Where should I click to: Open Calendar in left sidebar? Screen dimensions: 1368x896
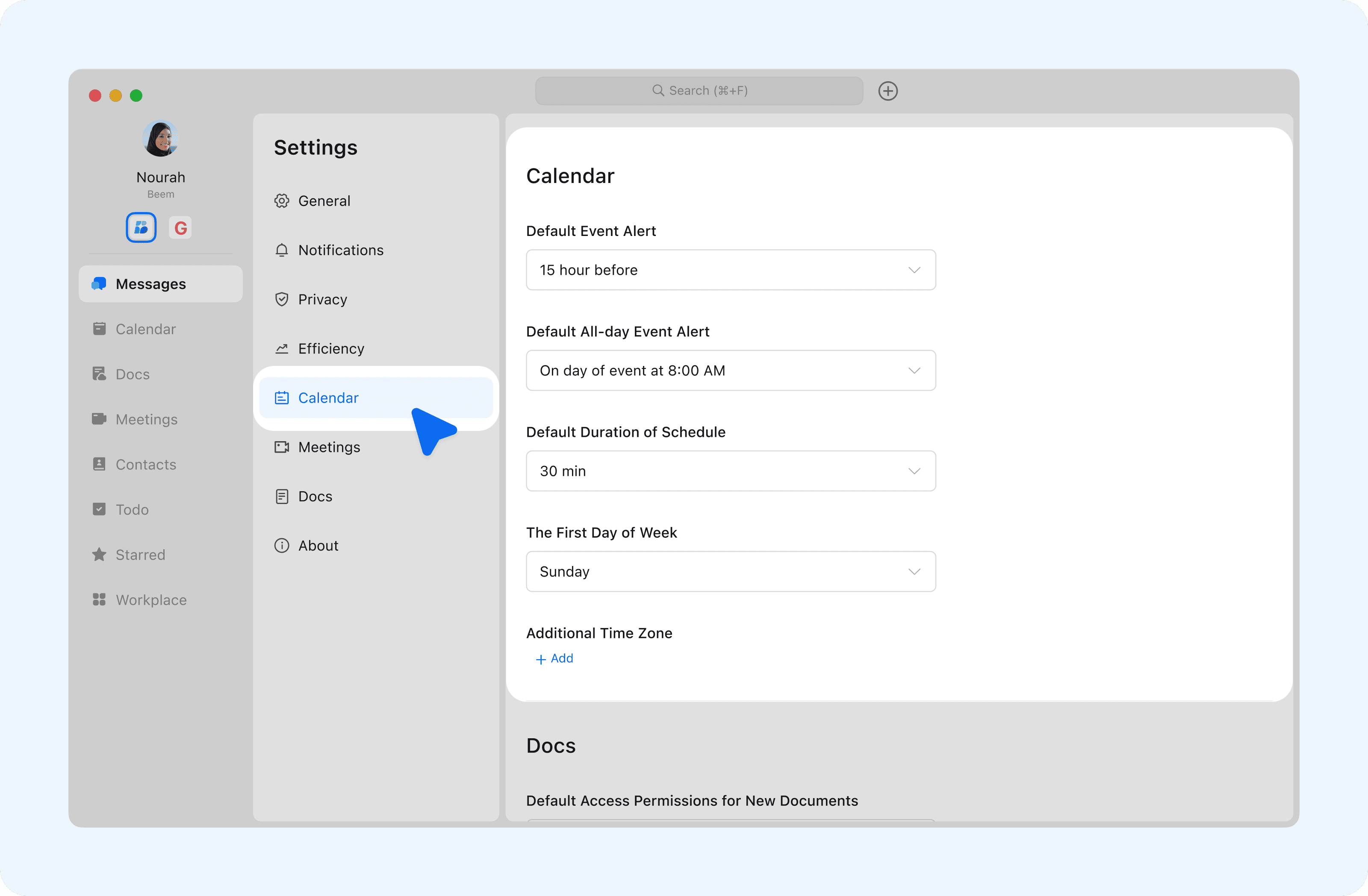[145, 329]
